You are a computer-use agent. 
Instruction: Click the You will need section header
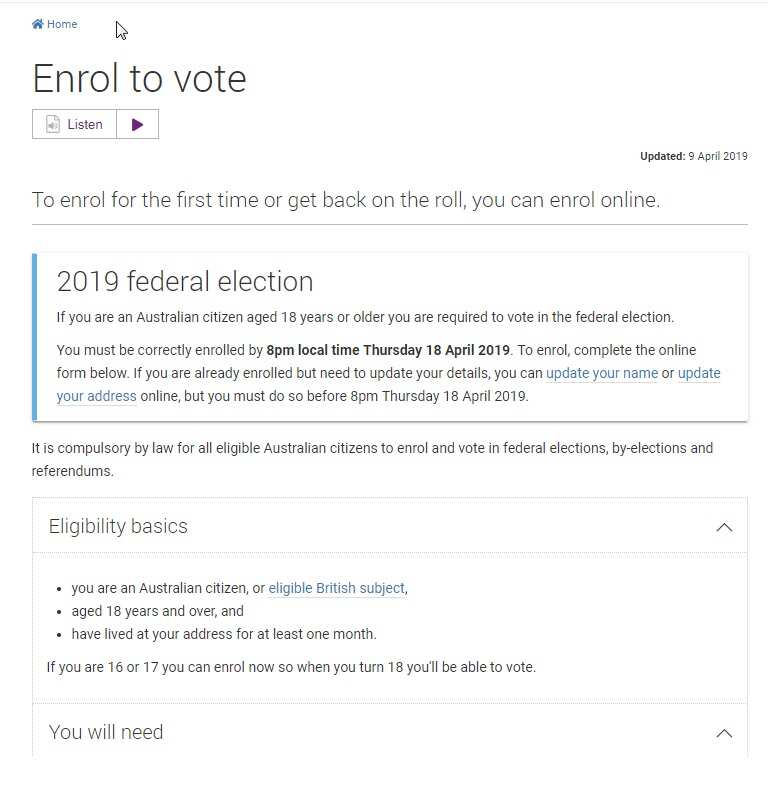[106, 732]
